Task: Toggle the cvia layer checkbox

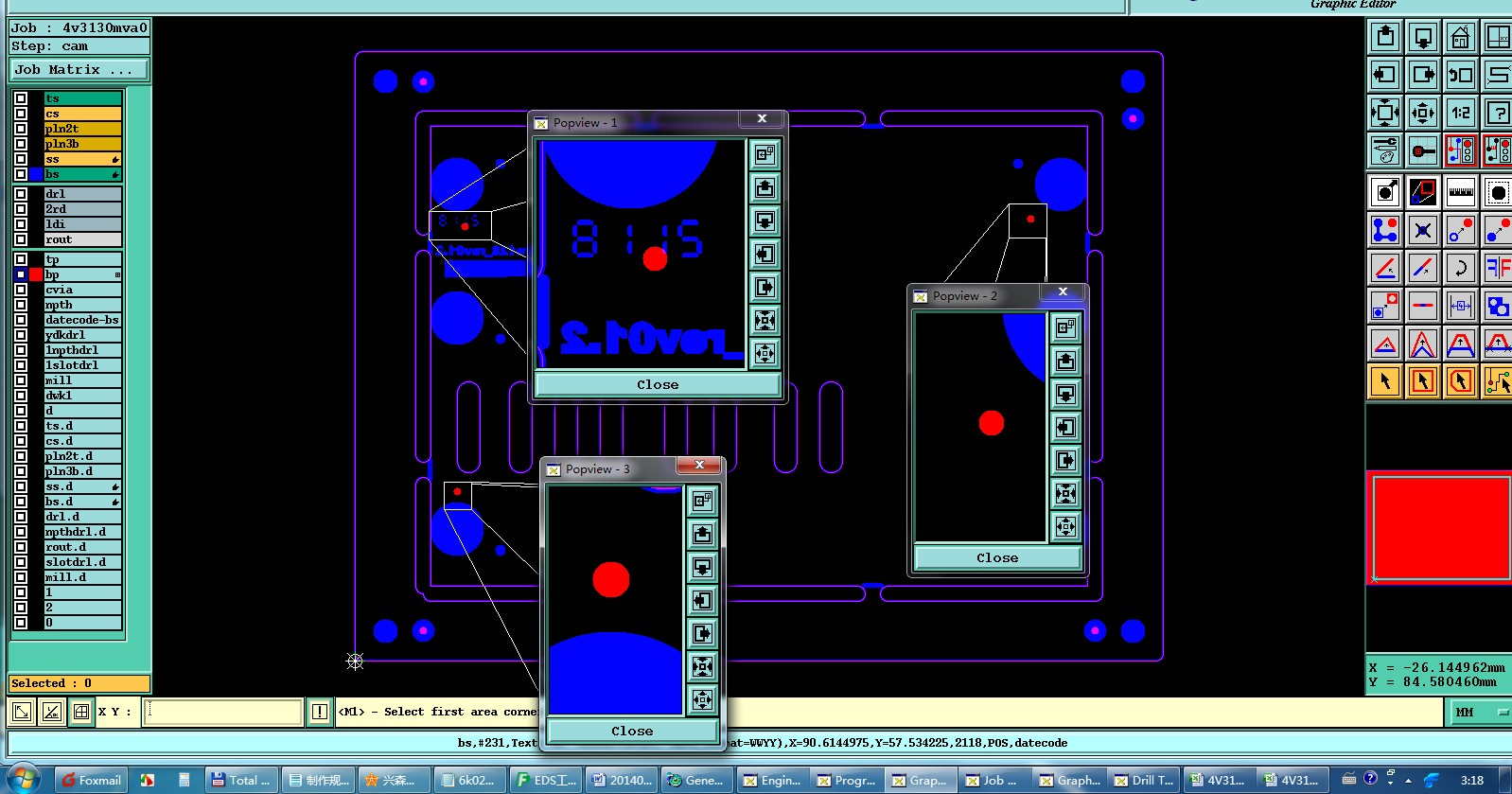Action: point(21,290)
